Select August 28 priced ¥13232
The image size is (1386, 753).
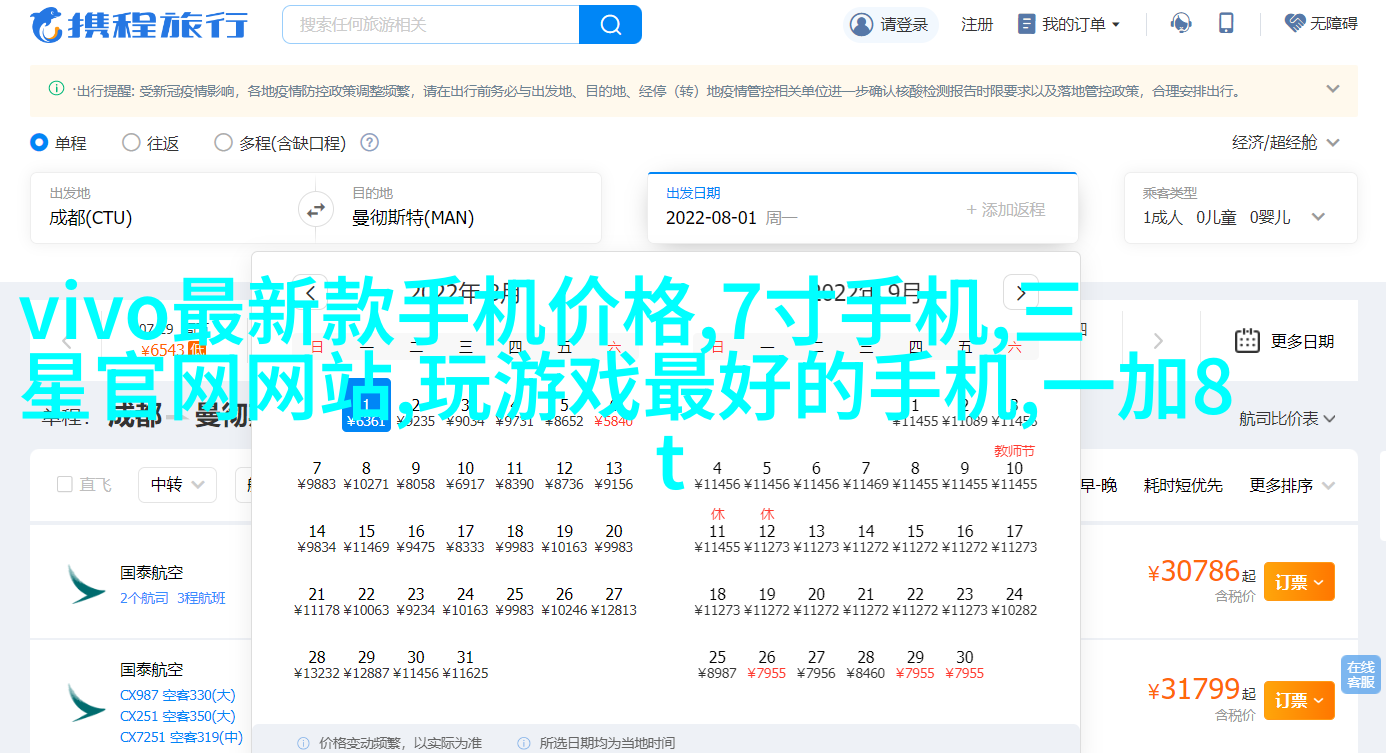click(317, 664)
